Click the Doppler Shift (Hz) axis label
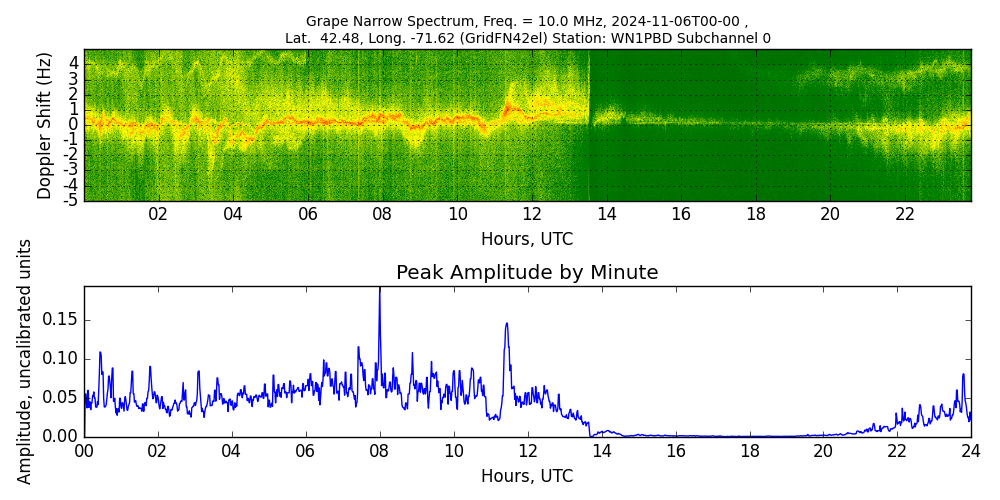The width and height of the screenshot is (1000, 500). coord(45,125)
